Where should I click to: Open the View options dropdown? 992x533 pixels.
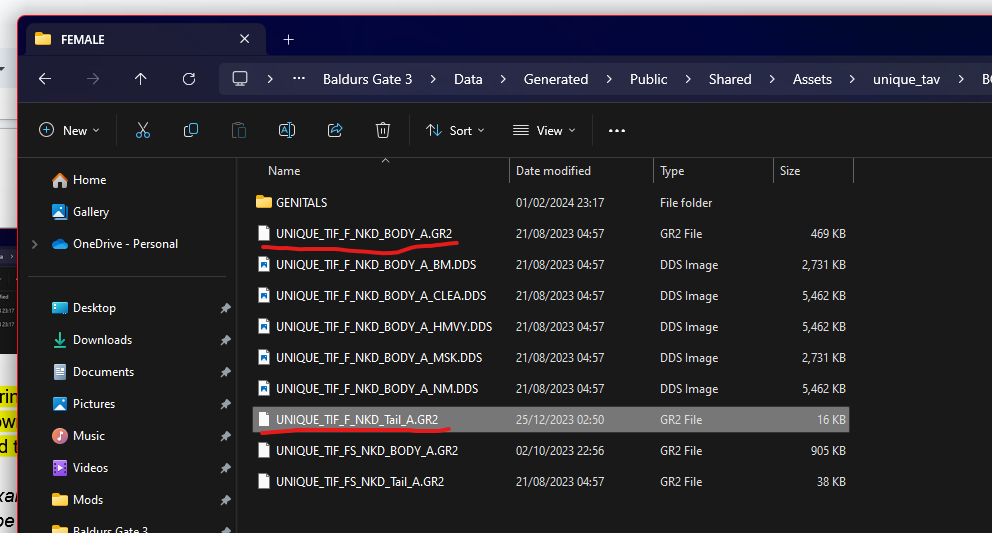point(544,130)
